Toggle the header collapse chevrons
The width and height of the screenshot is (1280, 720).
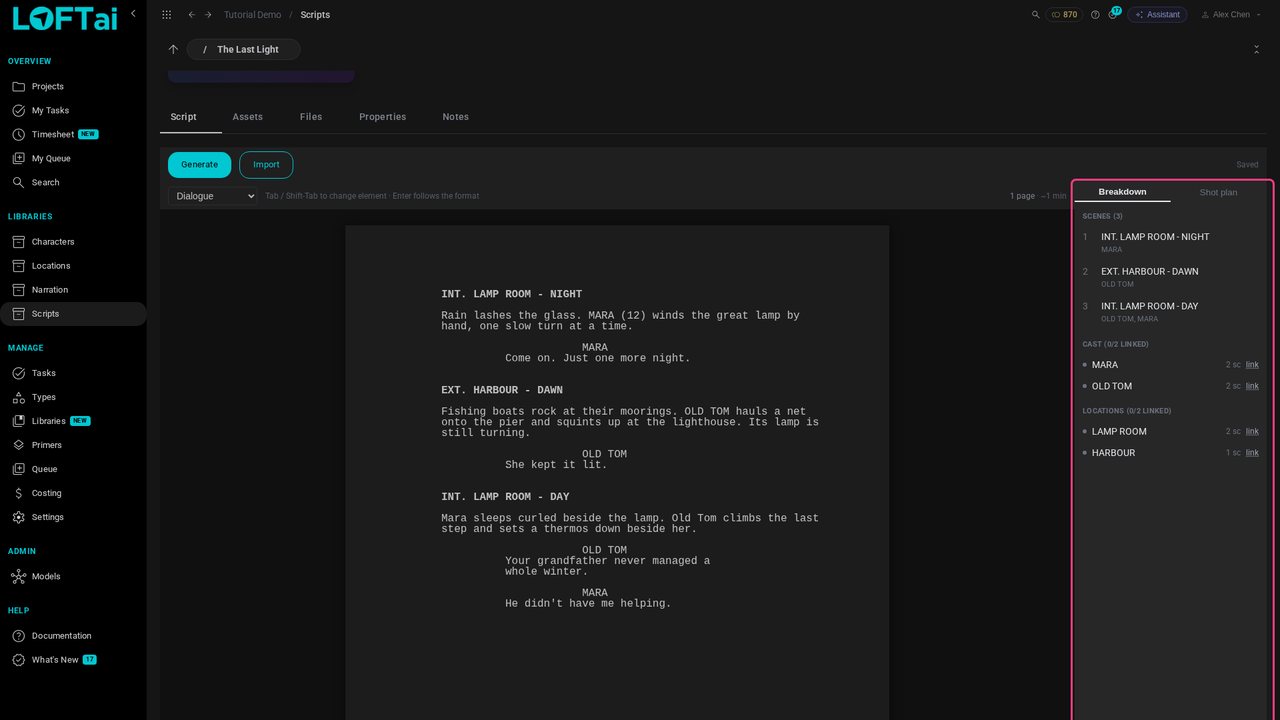1257,49
